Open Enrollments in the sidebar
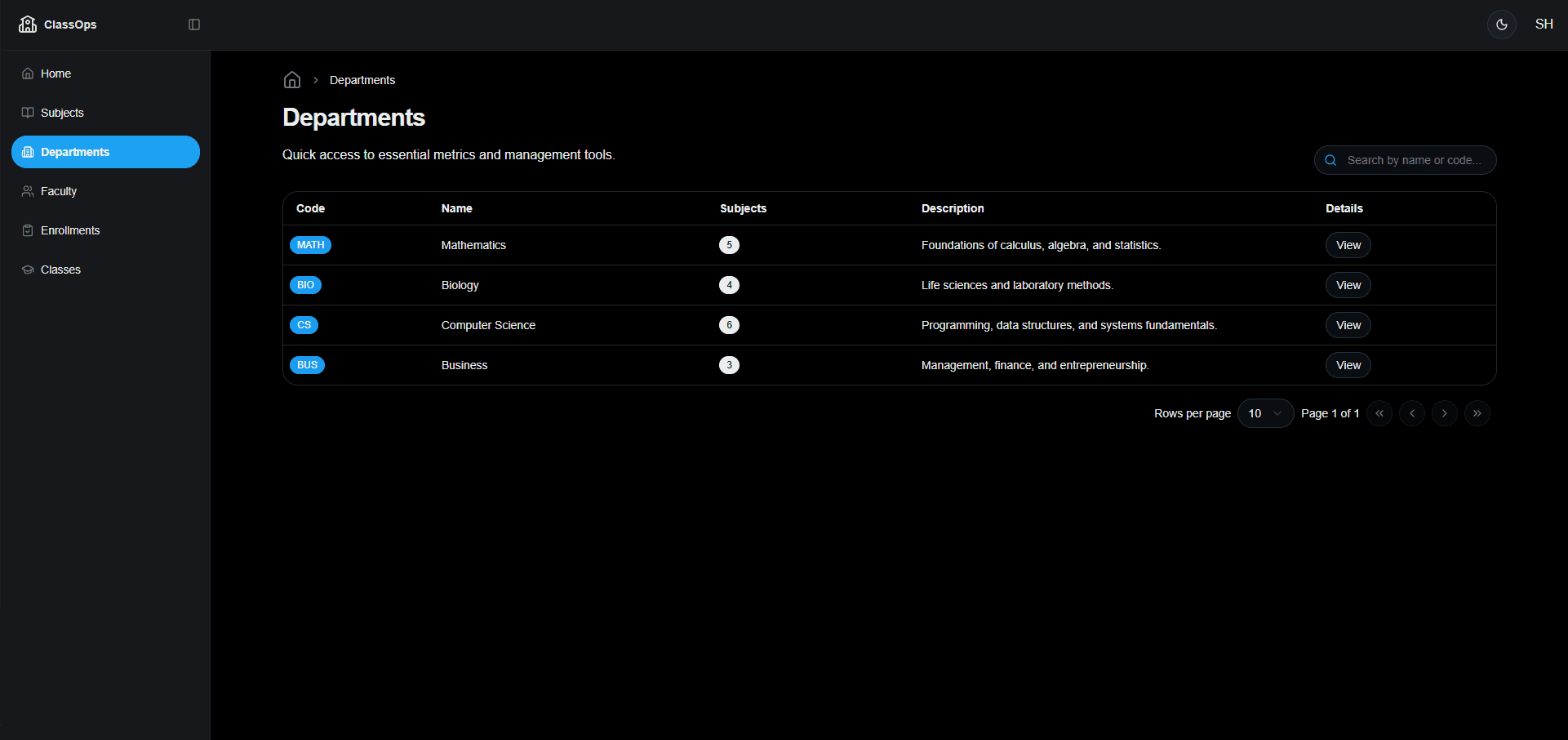The image size is (1568, 740). tap(105, 230)
